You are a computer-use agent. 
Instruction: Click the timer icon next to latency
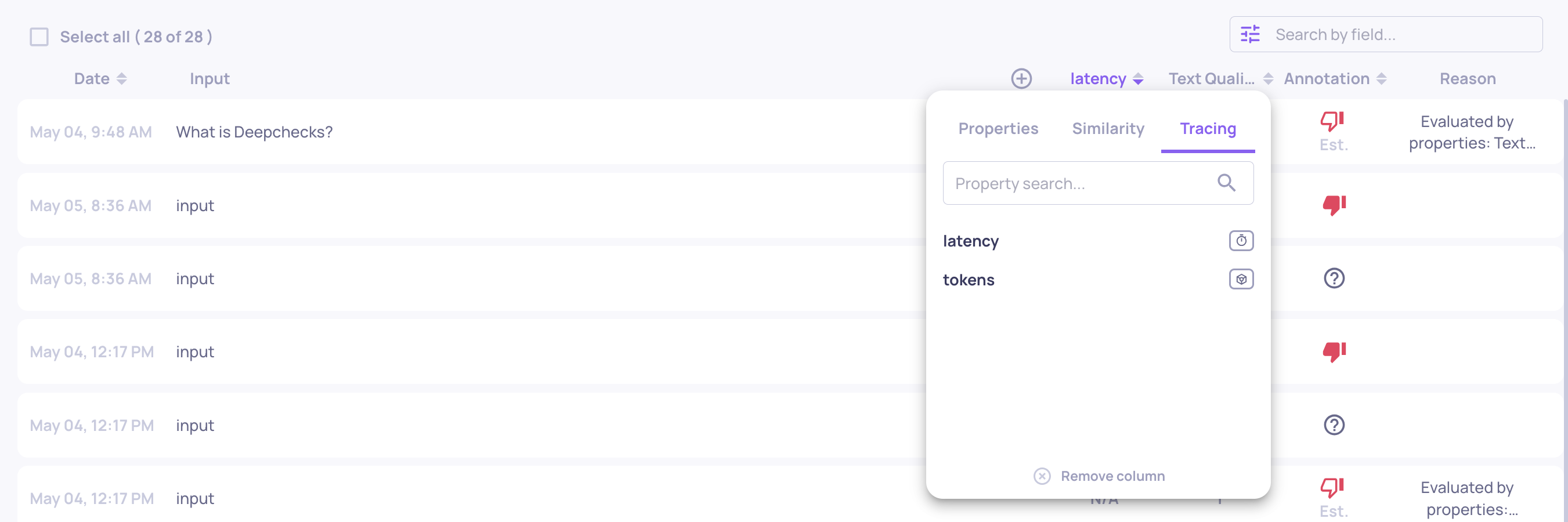[1241, 241]
